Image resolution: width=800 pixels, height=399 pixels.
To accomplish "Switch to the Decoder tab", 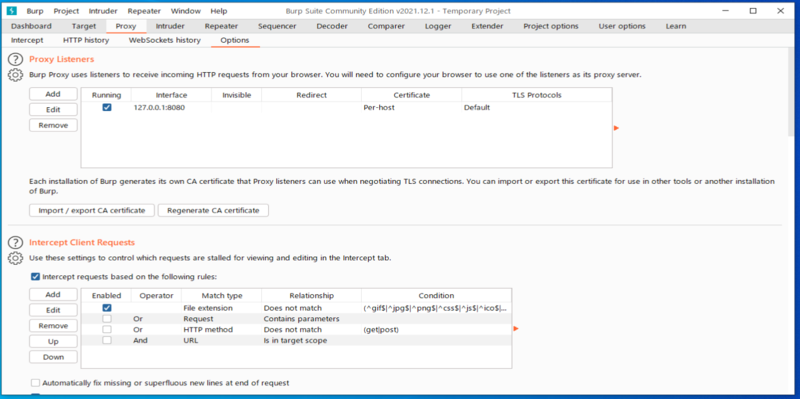I will [332, 26].
